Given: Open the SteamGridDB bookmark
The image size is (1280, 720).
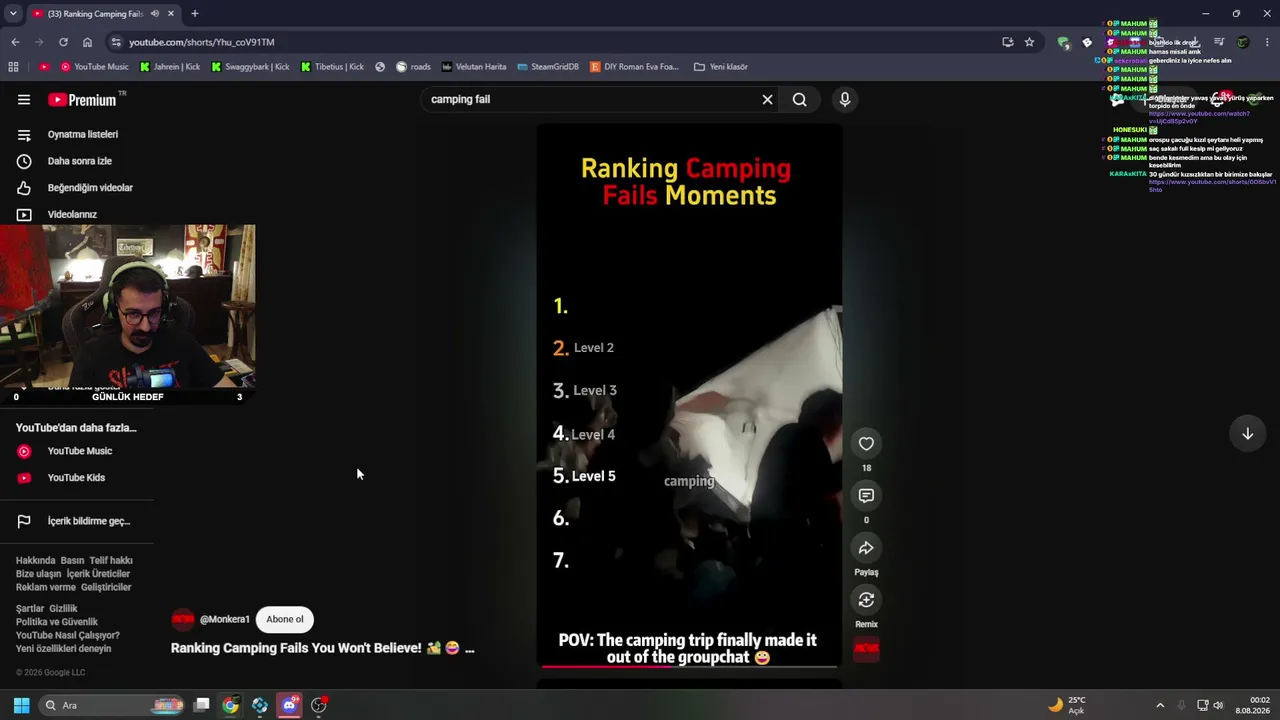Looking at the screenshot, I should [548, 67].
